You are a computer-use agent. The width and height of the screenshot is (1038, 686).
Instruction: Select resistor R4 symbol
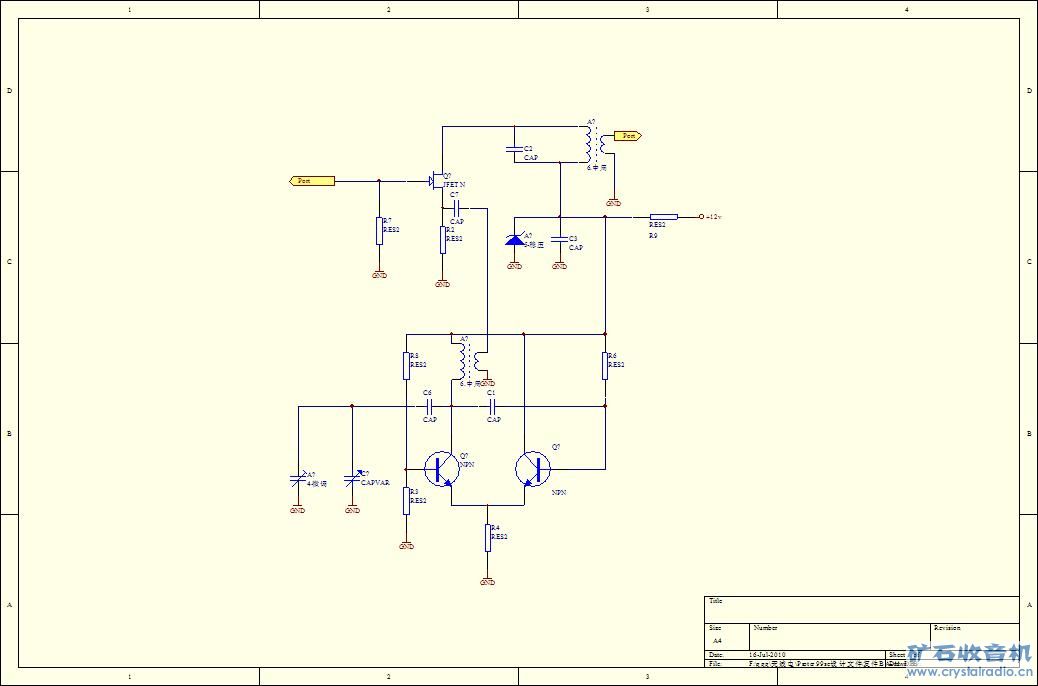[488, 538]
